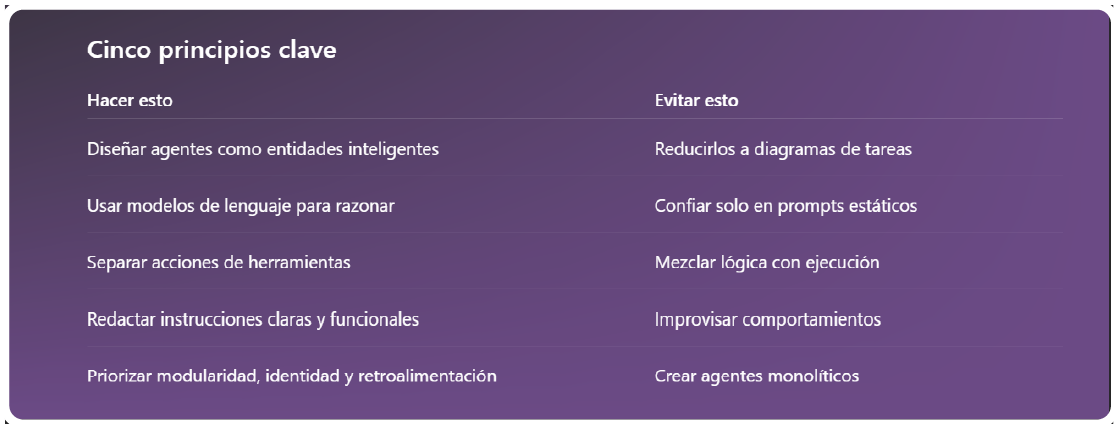
Task: Select the 'Evitar esto' column header
Action: pyautogui.click(x=696, y=101)
